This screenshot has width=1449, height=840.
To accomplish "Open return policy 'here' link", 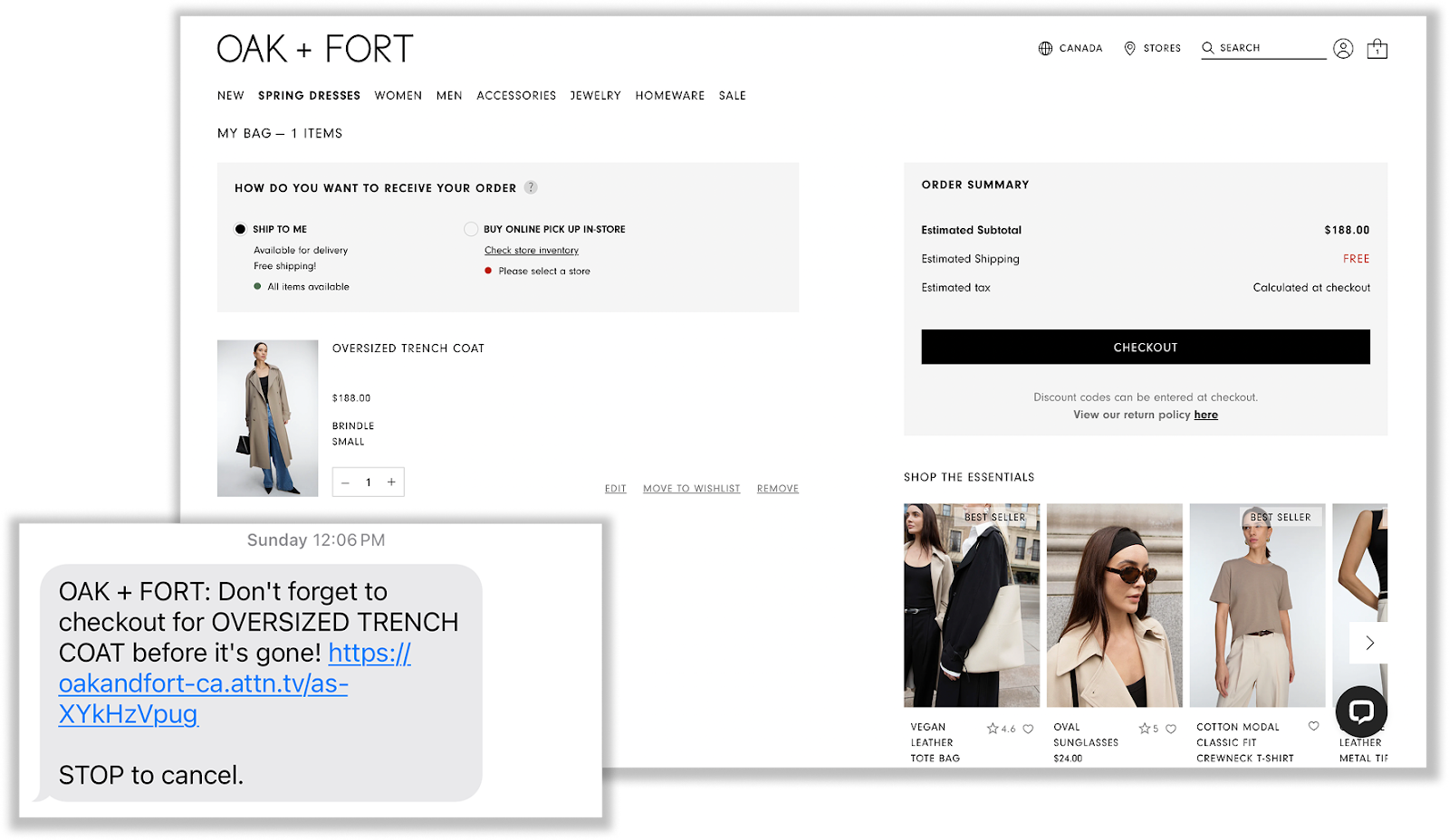I will click(1206, 415).
